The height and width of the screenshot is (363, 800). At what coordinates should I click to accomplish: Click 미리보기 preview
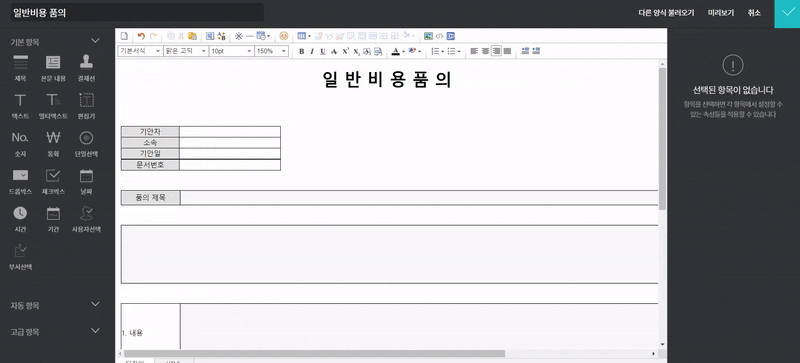[x=721, y=13]
